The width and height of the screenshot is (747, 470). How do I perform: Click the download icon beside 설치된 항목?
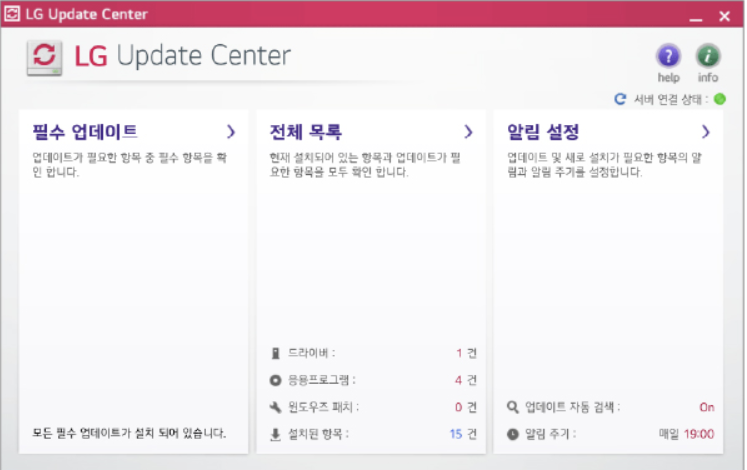(x=275, y=434)
